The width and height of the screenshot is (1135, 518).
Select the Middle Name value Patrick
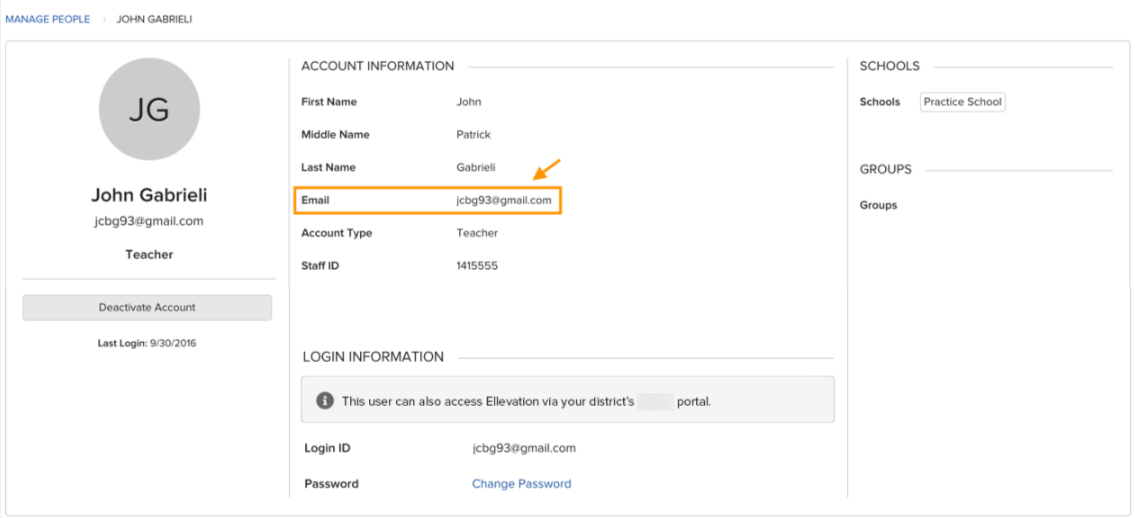tap(473, 135)
